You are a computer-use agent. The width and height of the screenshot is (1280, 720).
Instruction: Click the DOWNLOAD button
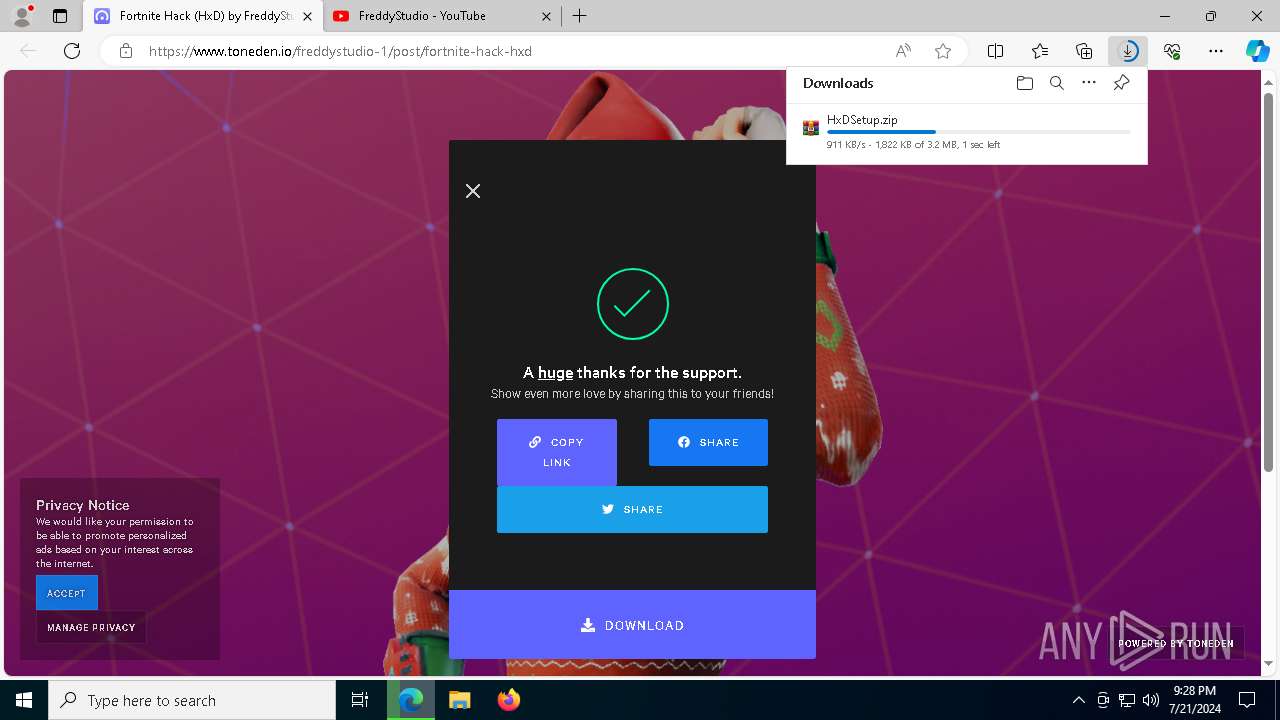point(632,625)
